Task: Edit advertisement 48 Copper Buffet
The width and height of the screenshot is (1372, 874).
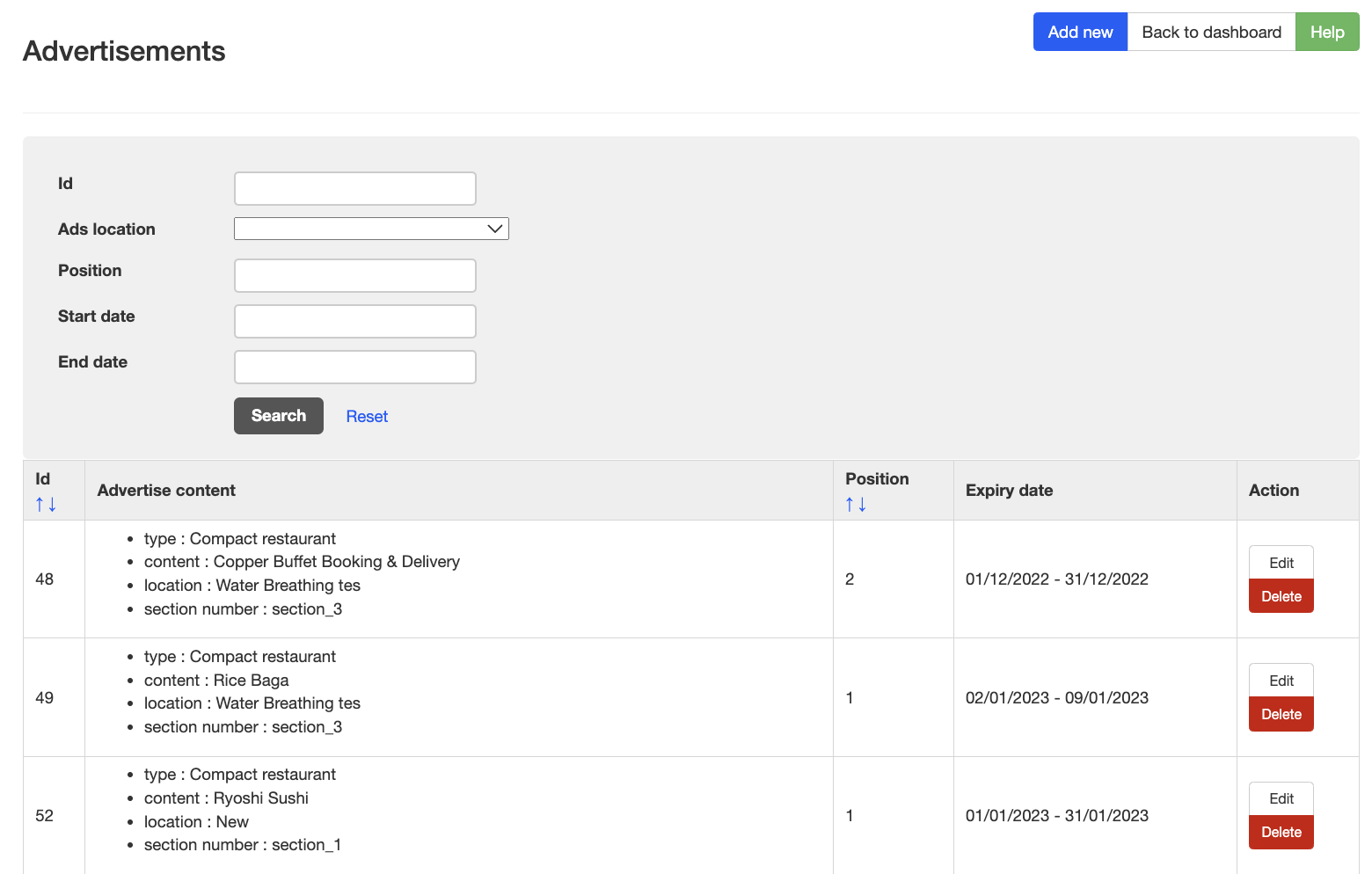Action: (x=1281, y=563)
